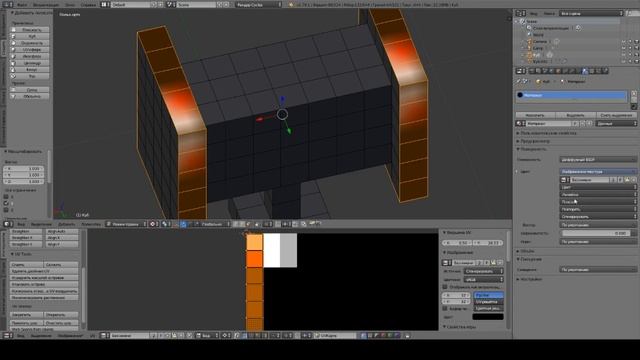Click the 'Выделить' material button
640x360 pixels.
(576, 115)
